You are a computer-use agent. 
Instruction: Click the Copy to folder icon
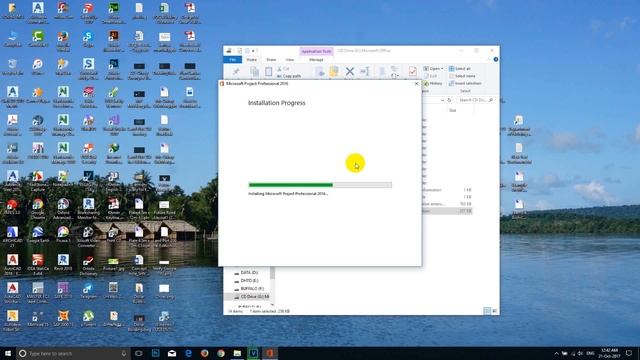pos(334,72)
